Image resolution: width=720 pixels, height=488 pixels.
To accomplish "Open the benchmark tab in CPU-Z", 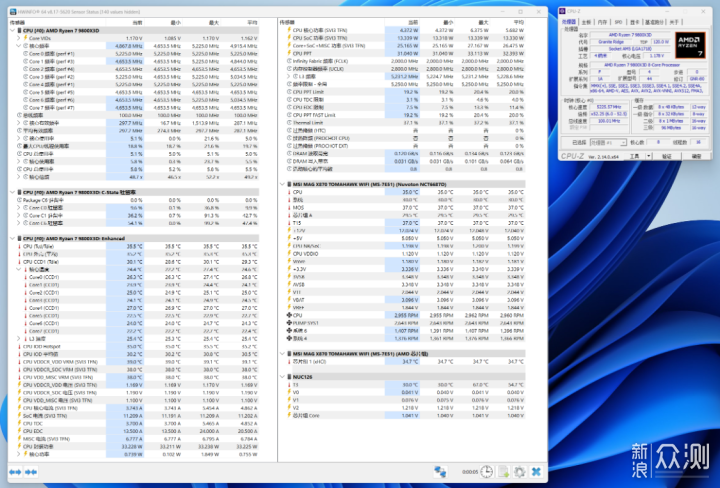I will (654, 22).
